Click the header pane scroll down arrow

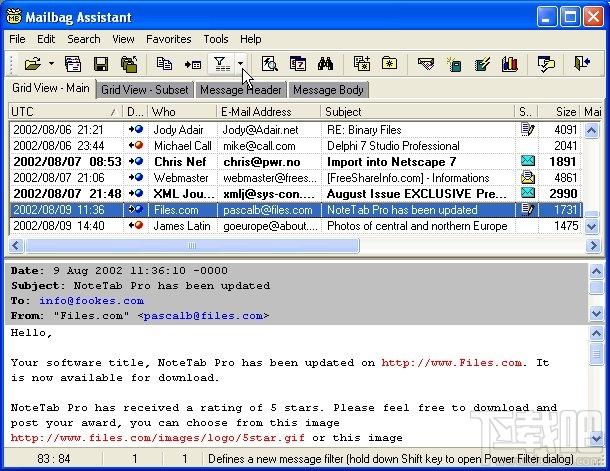(x=596, y=313)
